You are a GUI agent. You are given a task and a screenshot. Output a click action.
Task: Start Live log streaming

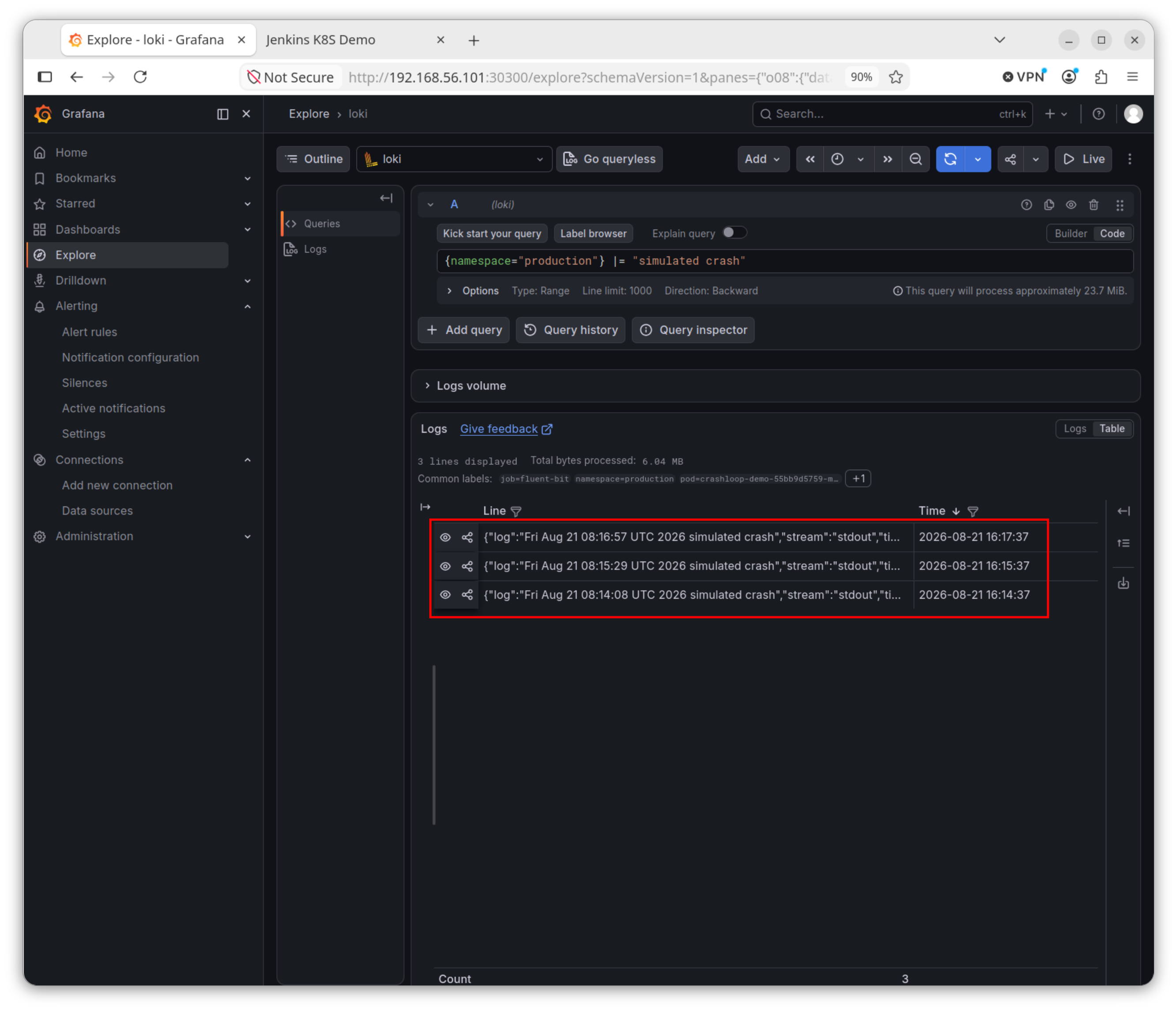coord(1083,159)
